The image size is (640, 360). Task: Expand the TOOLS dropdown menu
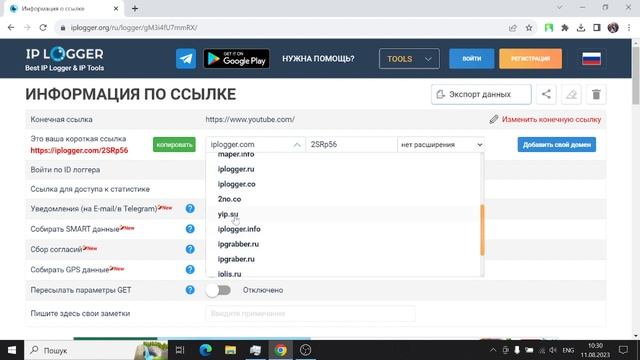(409, 59)
